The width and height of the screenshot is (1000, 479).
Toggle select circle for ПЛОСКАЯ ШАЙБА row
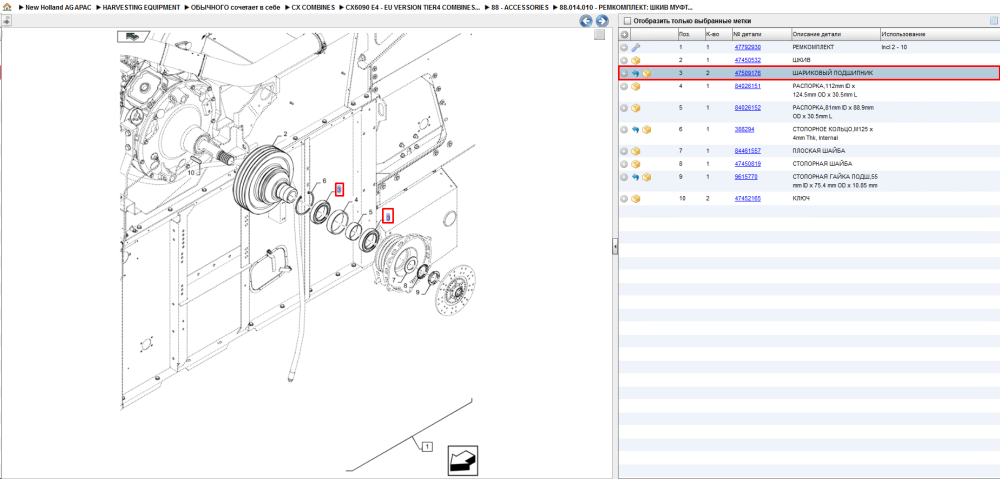click(625, 151)
